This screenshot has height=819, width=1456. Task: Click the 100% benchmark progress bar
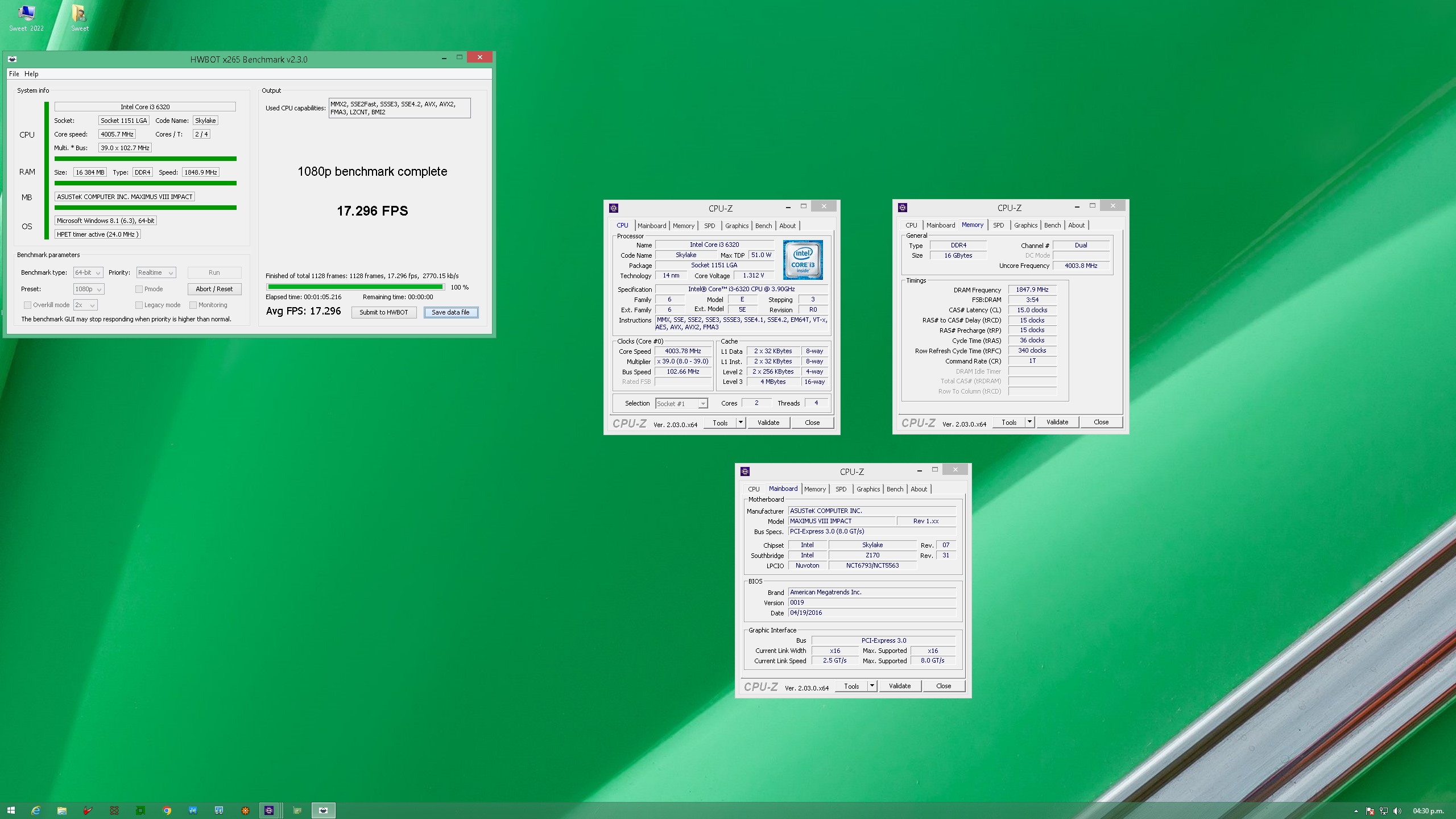pyautogui.click(x=355, y=287)
